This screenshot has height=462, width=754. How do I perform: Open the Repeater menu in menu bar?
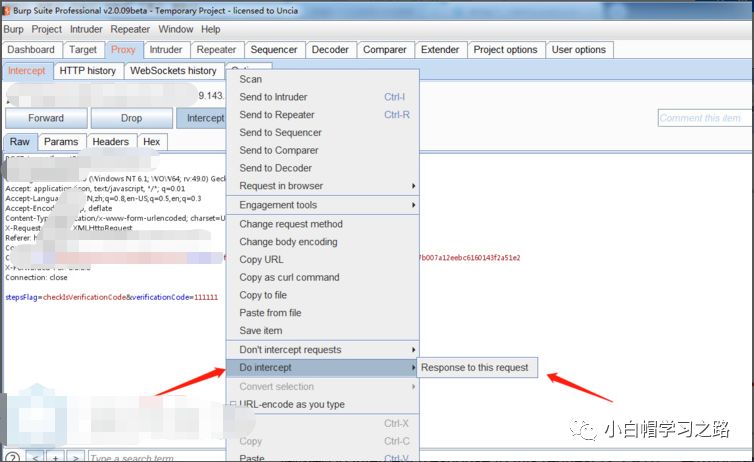[130, 29]
